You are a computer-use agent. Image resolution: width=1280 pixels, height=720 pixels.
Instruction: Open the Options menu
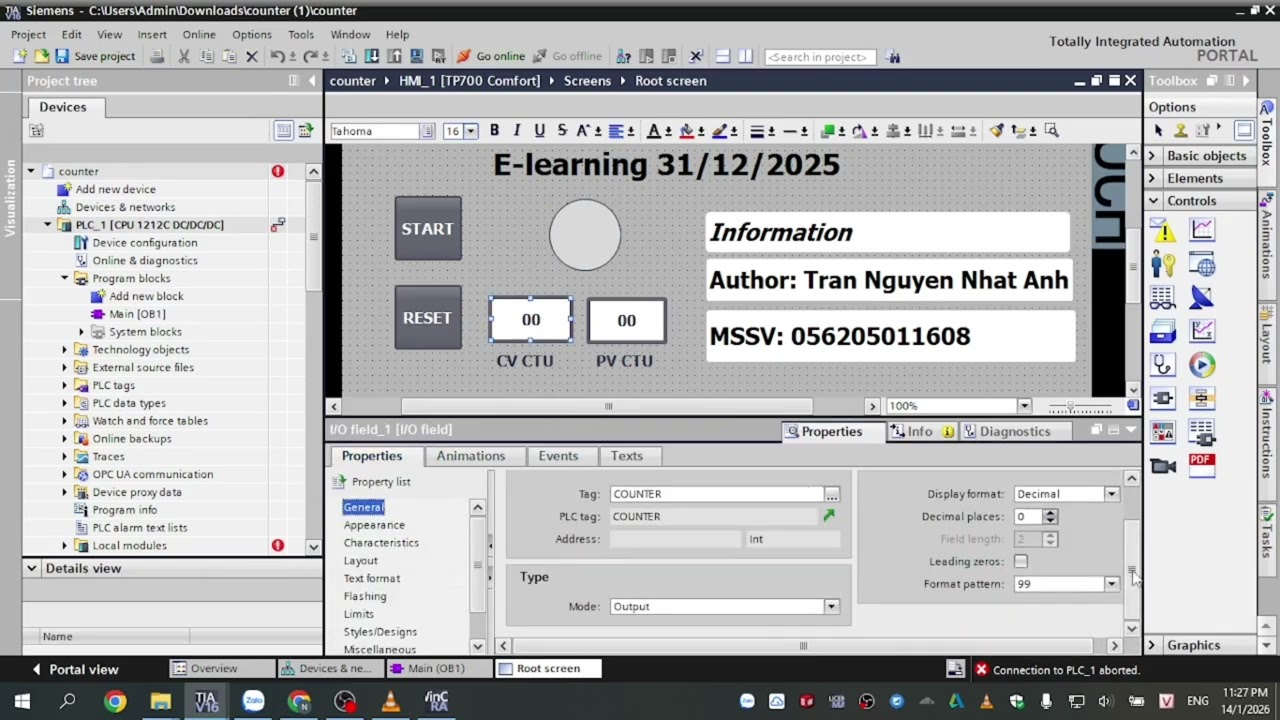252,34
